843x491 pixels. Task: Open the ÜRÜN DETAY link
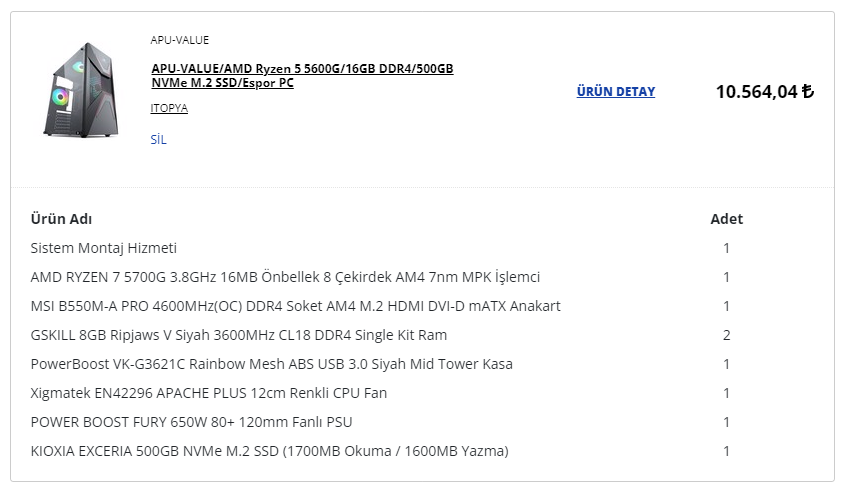point(615,92)
